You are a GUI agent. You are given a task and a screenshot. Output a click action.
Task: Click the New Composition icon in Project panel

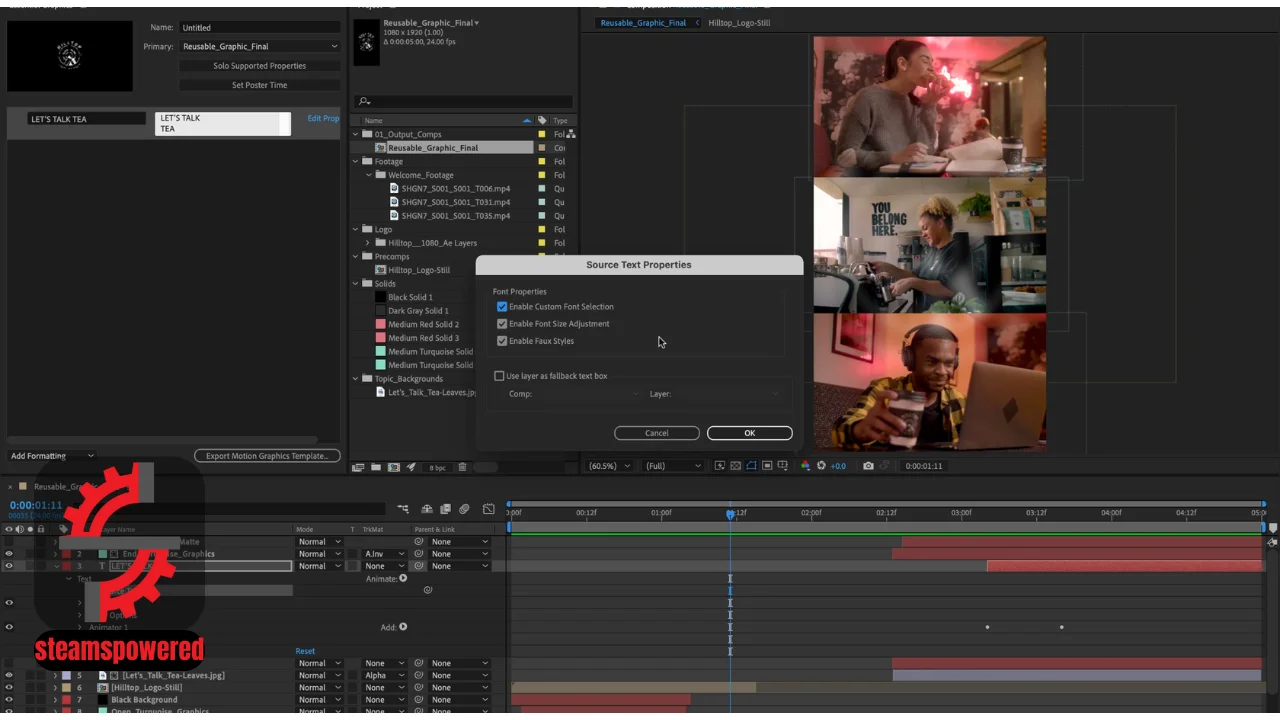[394, 467]
